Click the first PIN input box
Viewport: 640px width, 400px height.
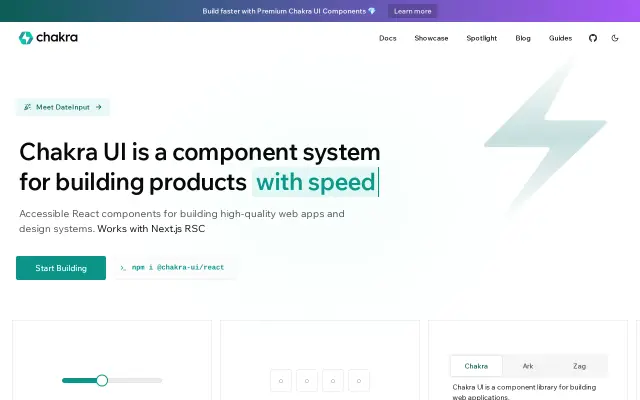281,381
